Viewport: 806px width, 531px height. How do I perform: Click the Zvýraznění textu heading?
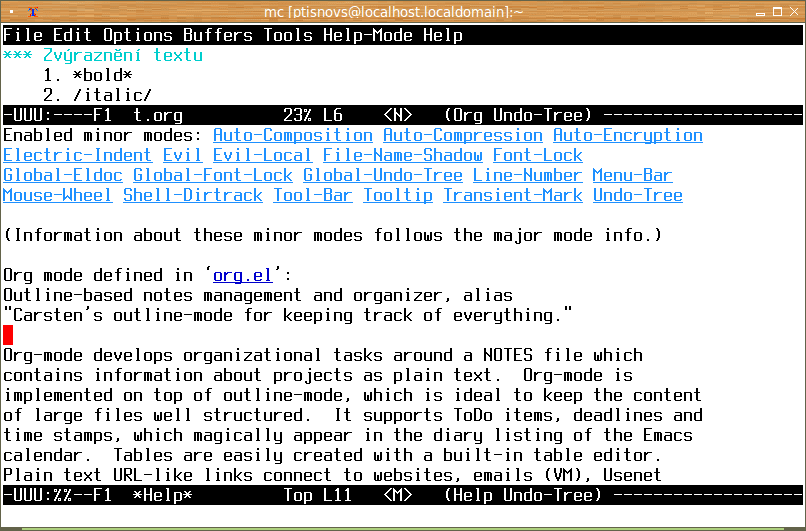[x=123, y=55]
